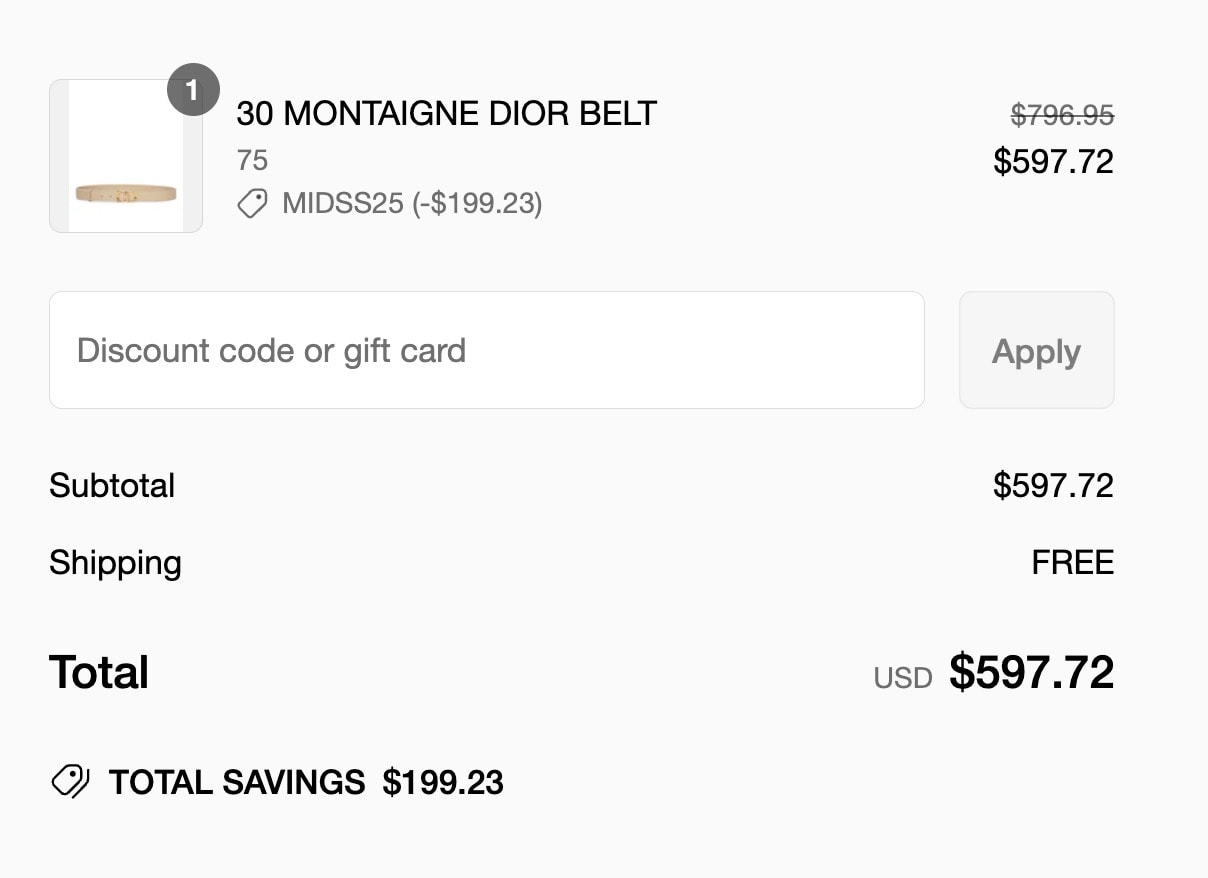Click the struck-through $796.95 original price
Viewport: 1208px width, 878px height.
tap(1062, 116)
